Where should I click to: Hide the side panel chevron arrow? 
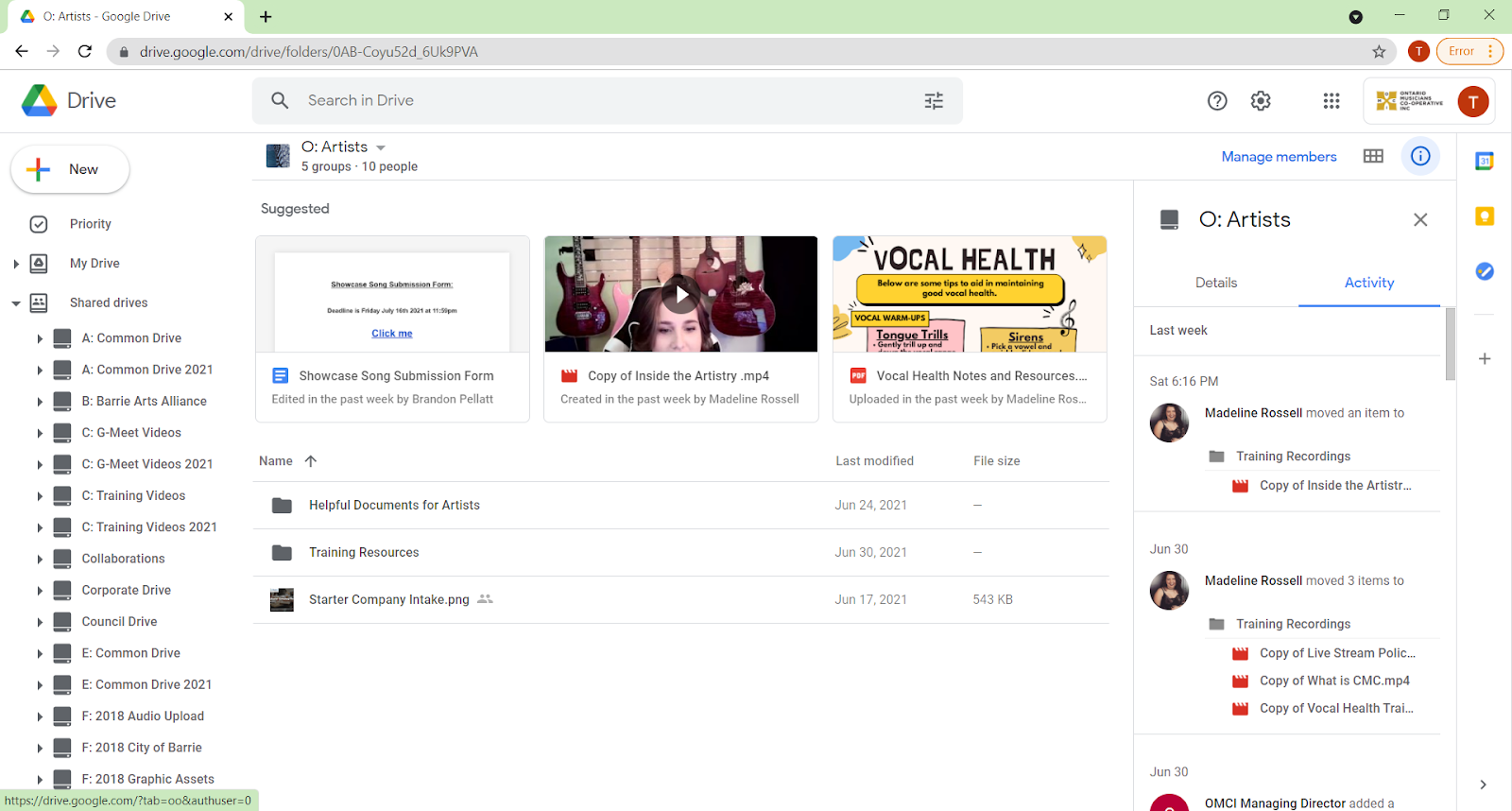pyautogui.click(x=1483, y=785)
